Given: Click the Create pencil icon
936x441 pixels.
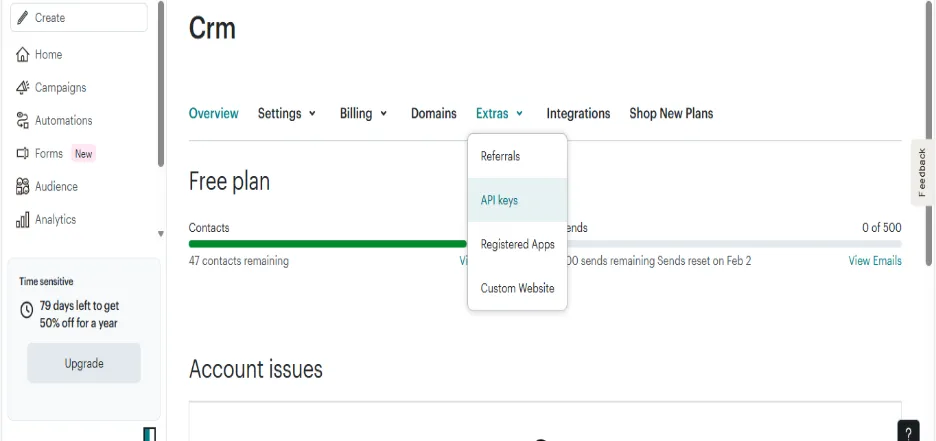Looking at the screenshot, I should 23,18.
